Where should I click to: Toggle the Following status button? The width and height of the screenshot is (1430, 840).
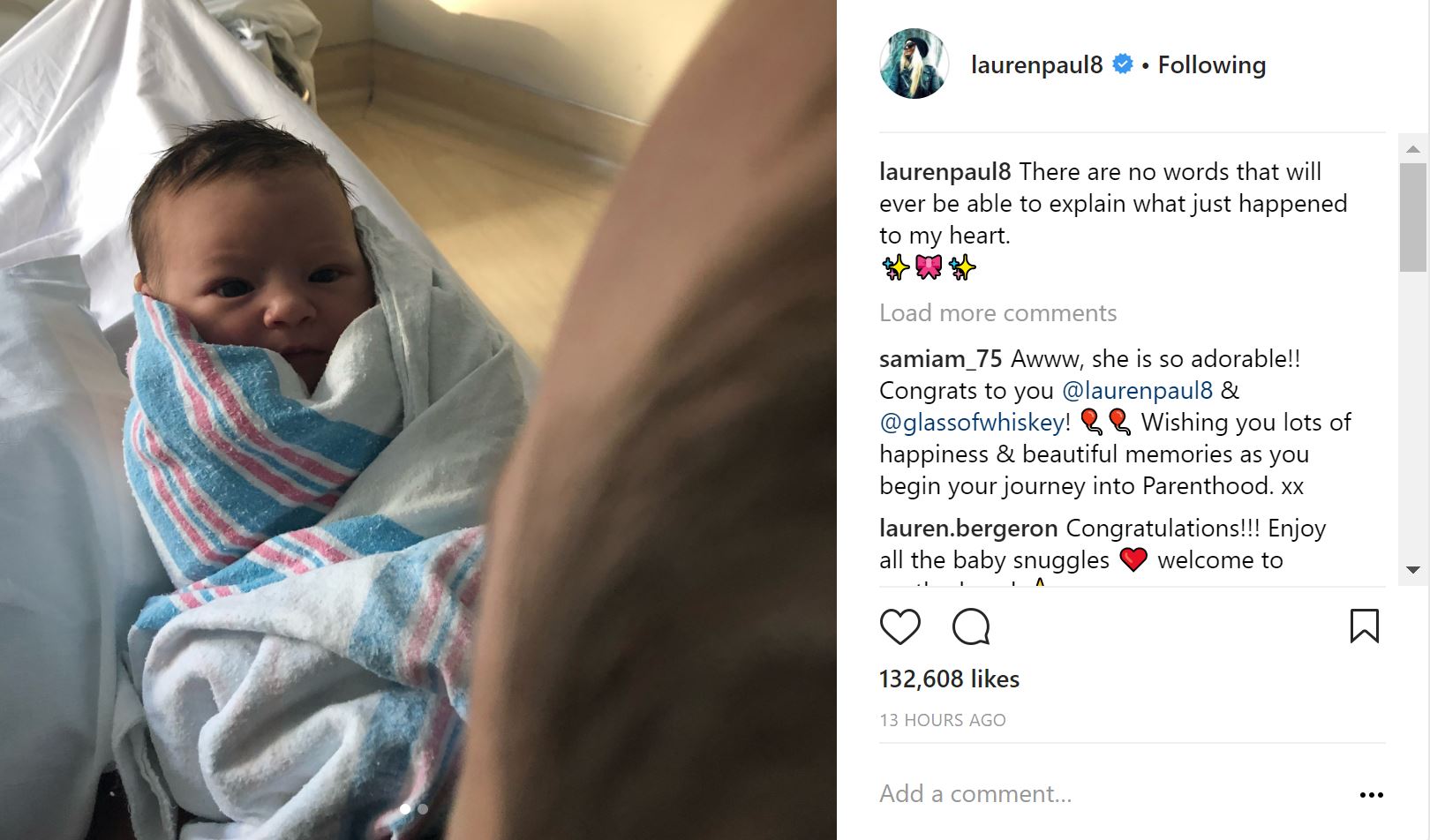point(1211,64)
